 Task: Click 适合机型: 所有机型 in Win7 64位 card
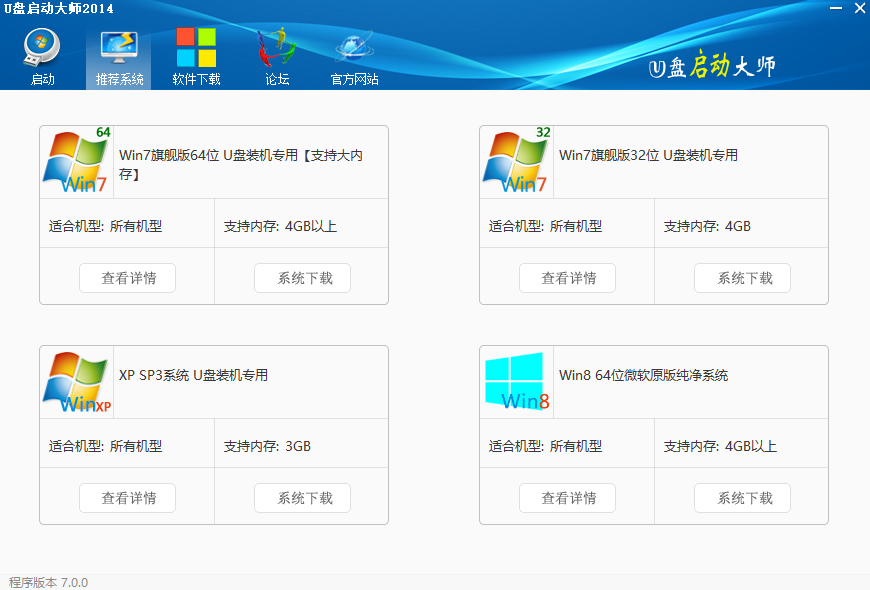point(105,226)
